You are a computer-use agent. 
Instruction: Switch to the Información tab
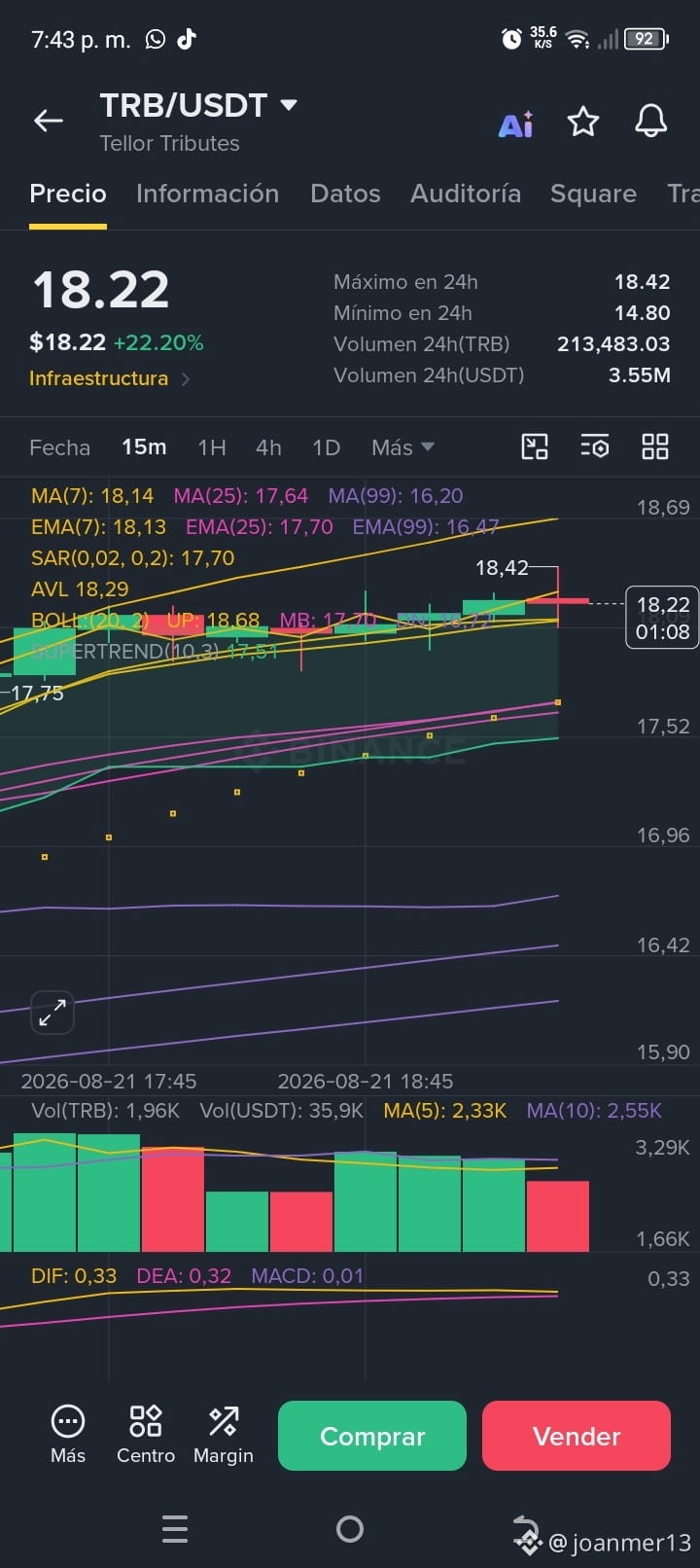tap(208, 194)
